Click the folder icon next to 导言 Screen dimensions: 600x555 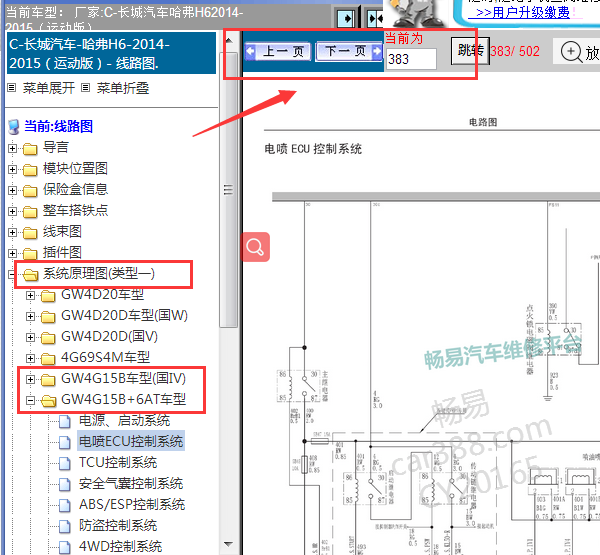point(30,148)
